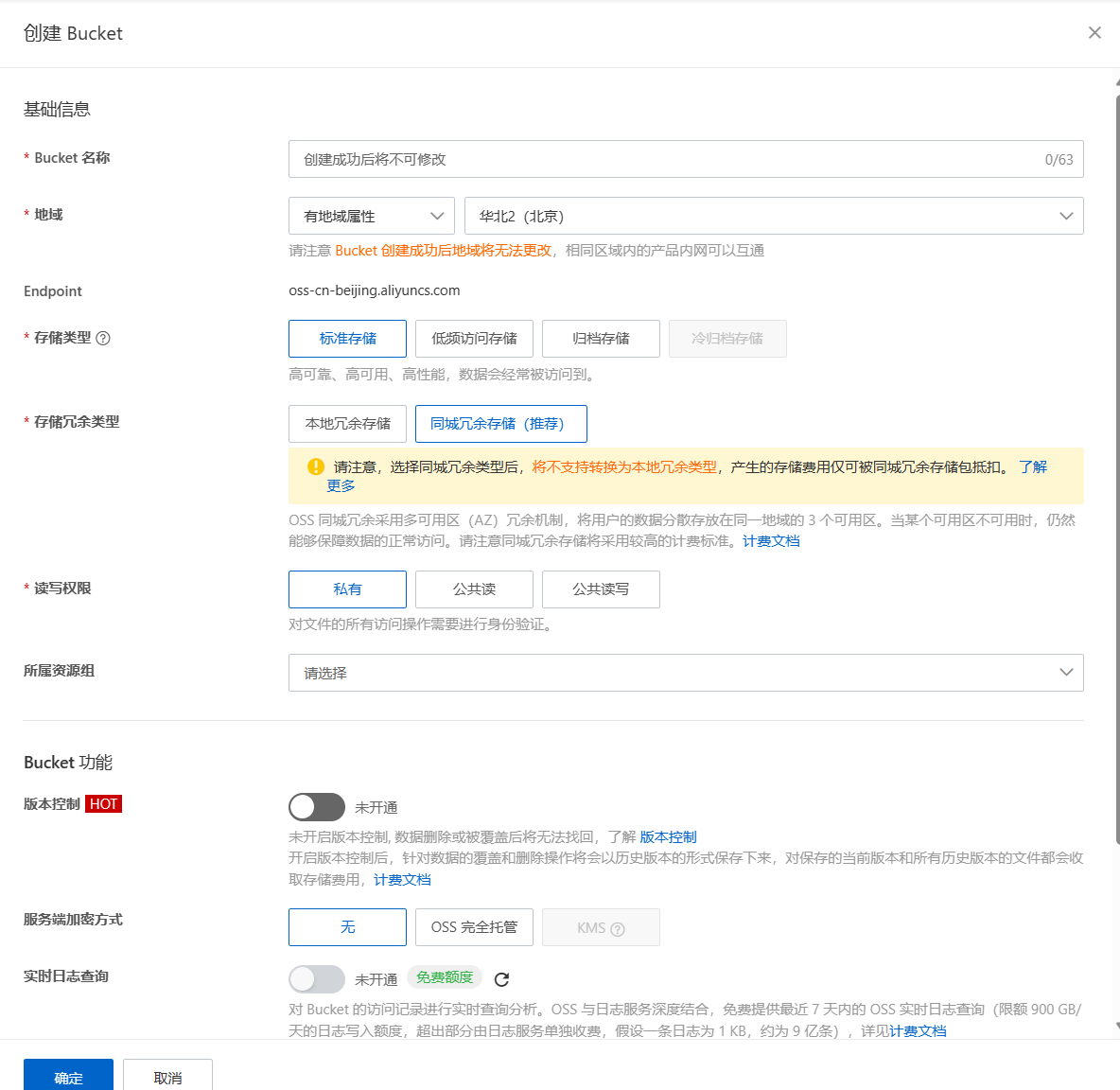Image resolution: width=1120 pixels, height=1090 pixels.
Task: Select 标准存储 storage type
Action: (347, 339)
